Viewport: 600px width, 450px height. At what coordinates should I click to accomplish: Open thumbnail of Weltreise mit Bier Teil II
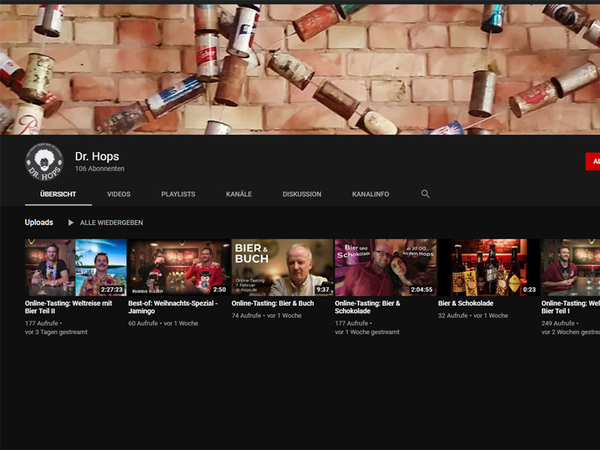click(76, 267)
